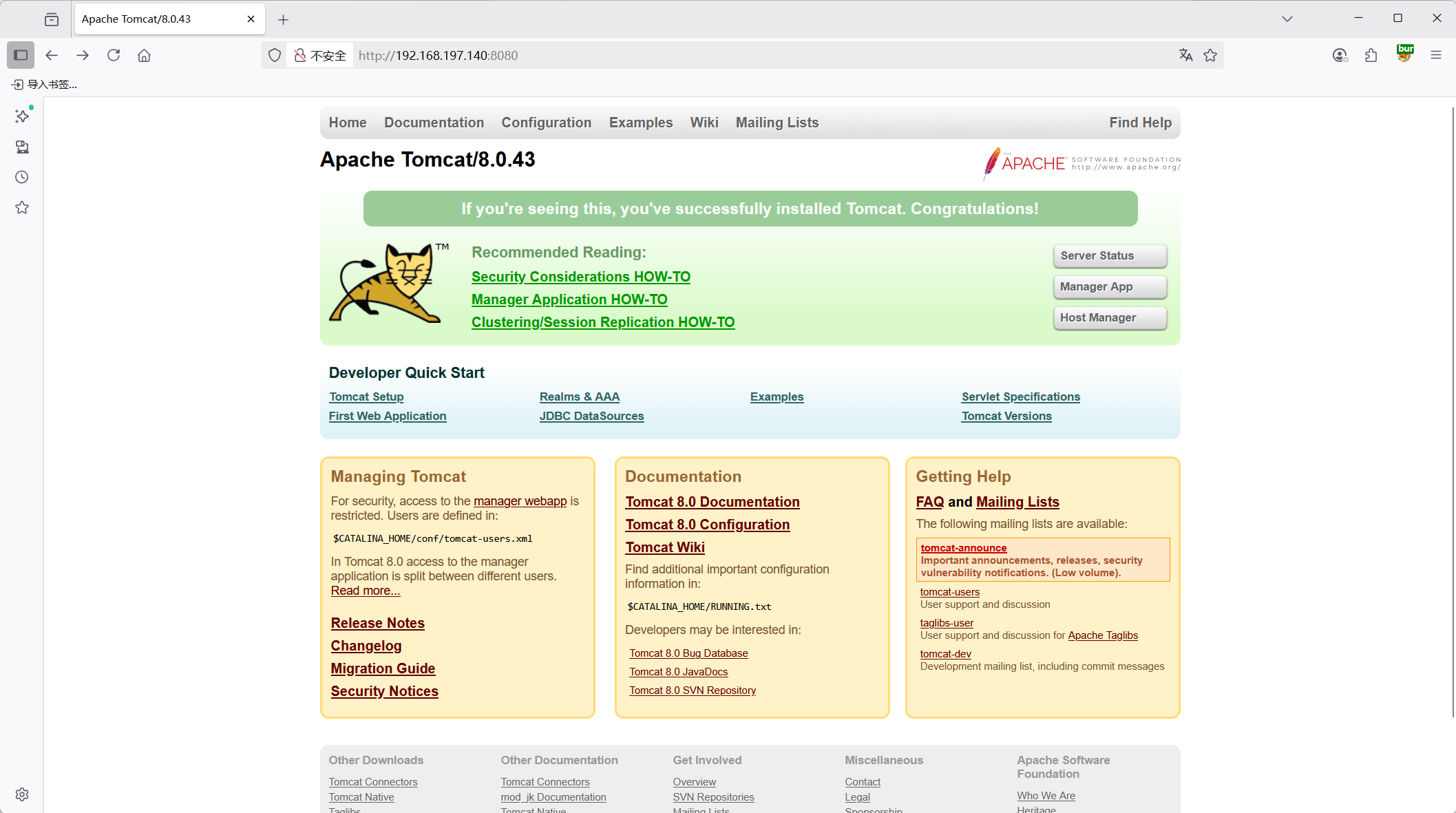Click the Read more... link
The width and height of the screenshot is (1456, 813).
coord(365,591)
